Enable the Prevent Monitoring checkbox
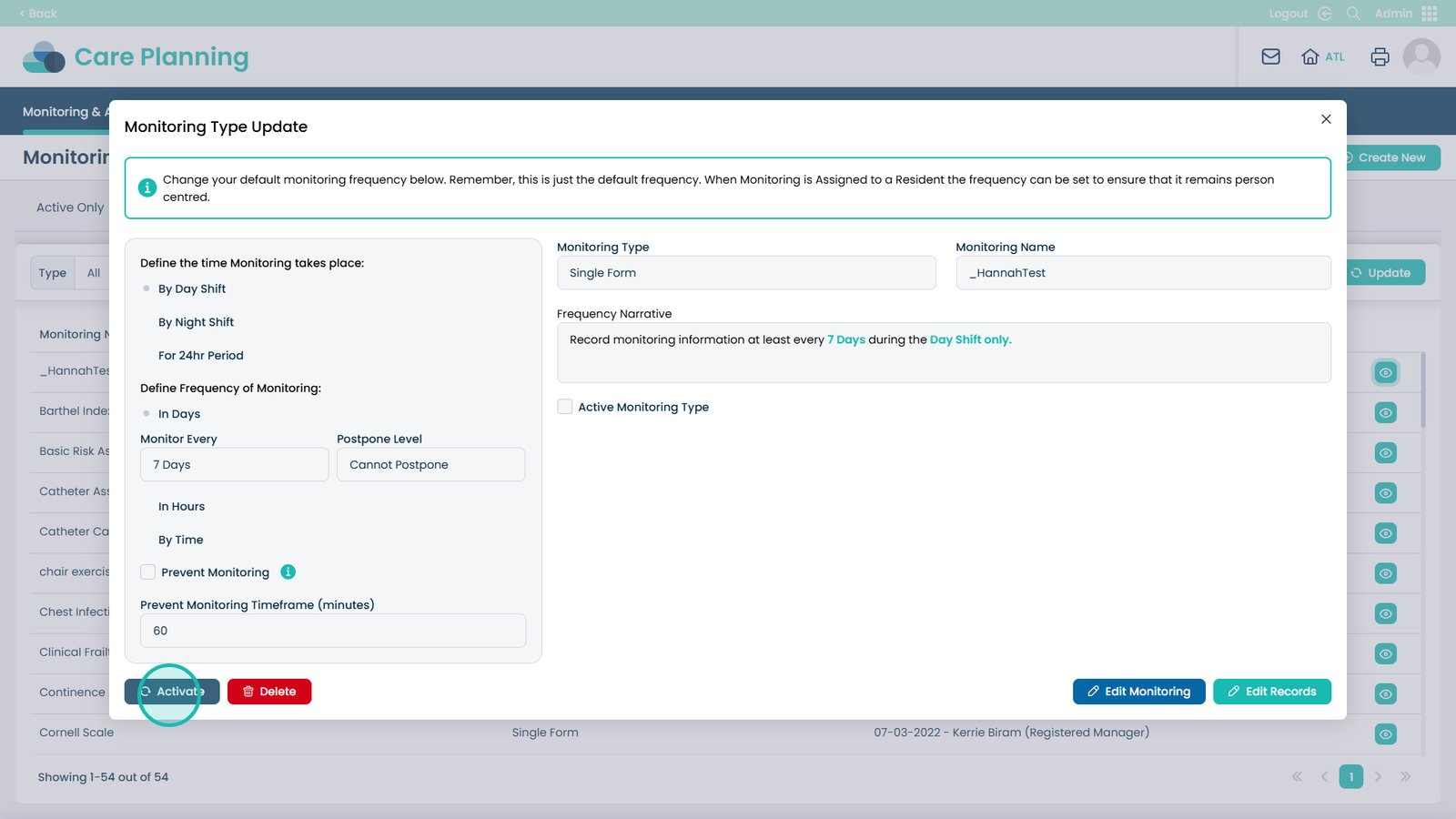The width and height of the screenshot is (1456, 819). 148,572
